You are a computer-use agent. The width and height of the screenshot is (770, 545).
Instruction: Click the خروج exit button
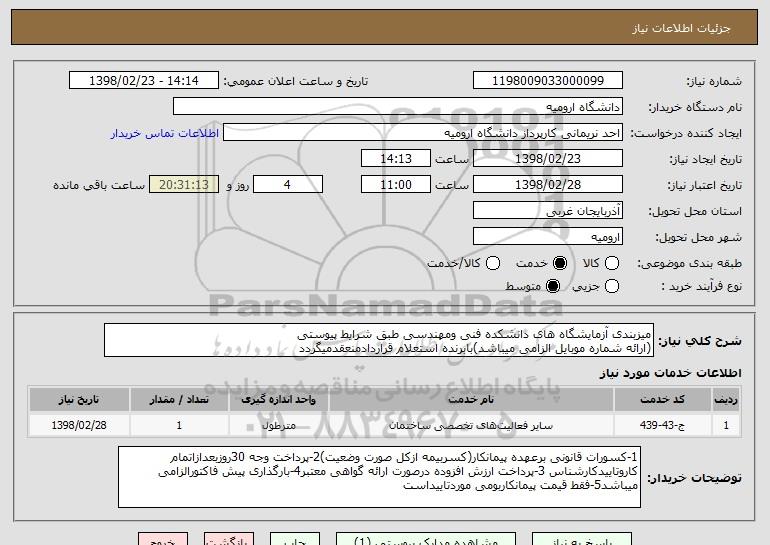[x=163, y=540]
